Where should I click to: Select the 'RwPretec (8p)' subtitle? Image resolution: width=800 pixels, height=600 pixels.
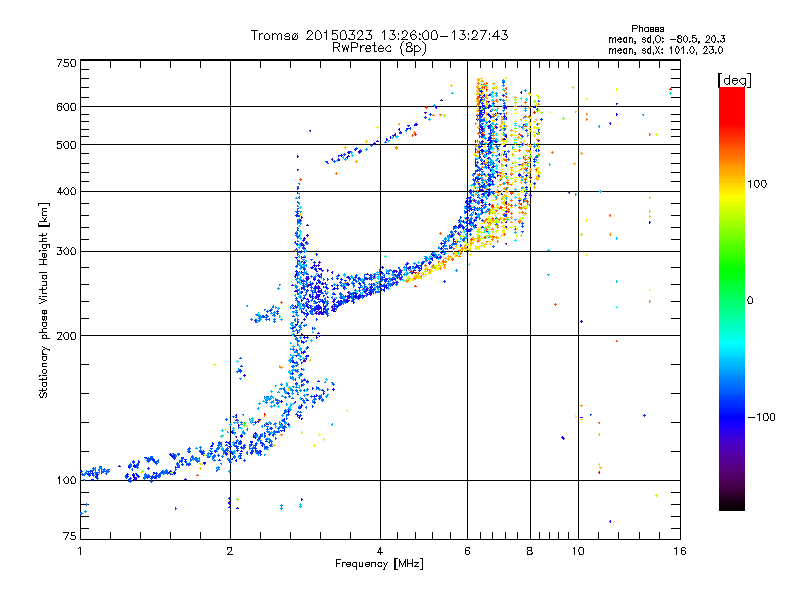379,48
